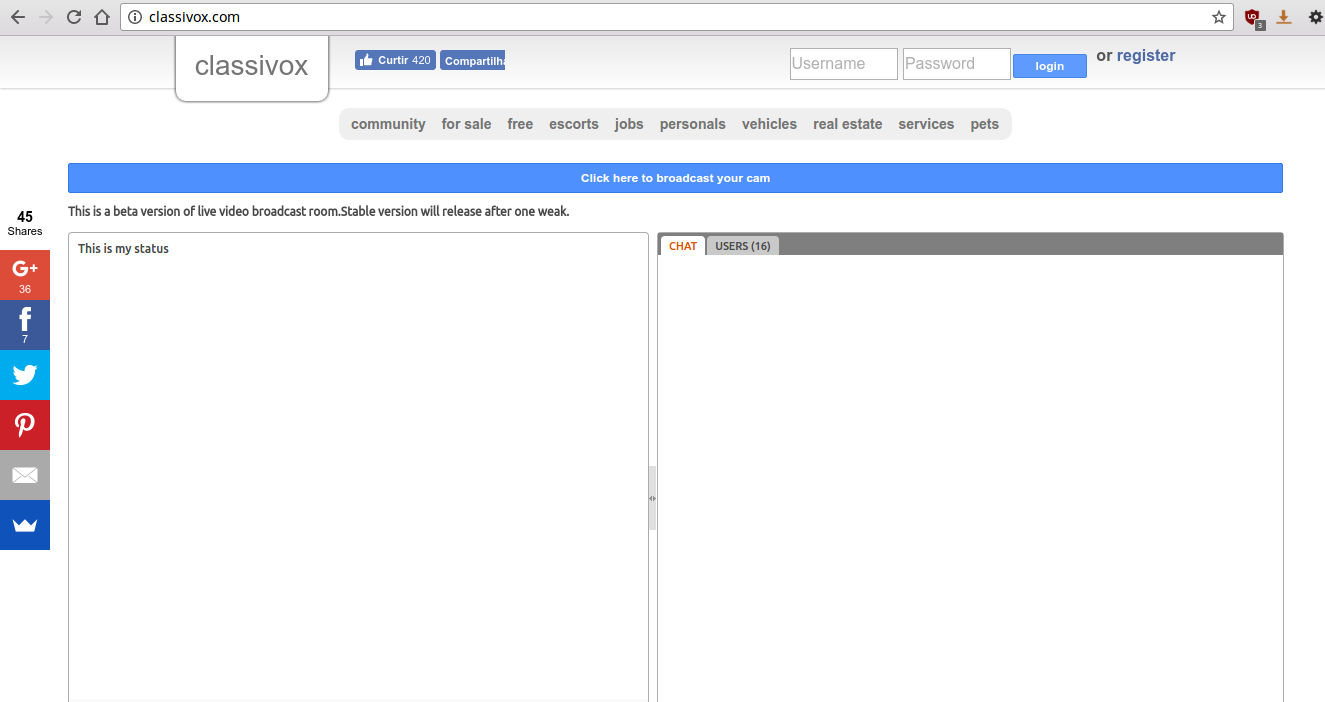Share via email envelope icon

pos(25,475)
